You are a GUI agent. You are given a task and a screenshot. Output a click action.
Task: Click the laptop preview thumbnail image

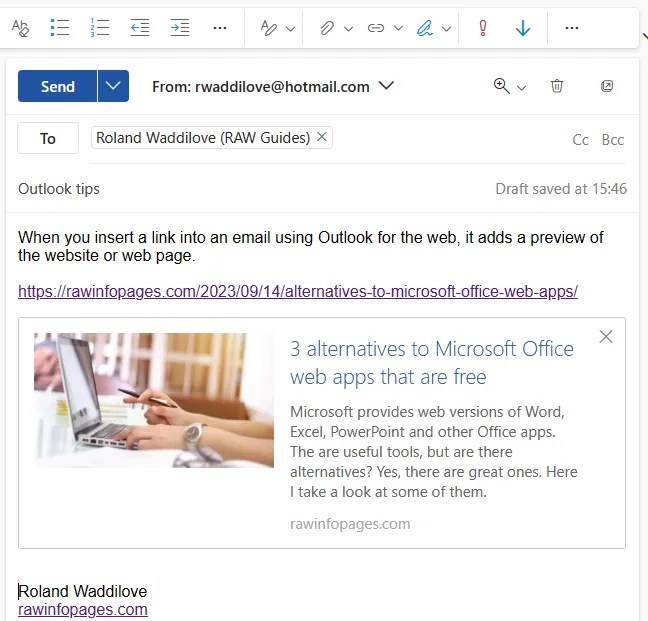click(154, 400)
